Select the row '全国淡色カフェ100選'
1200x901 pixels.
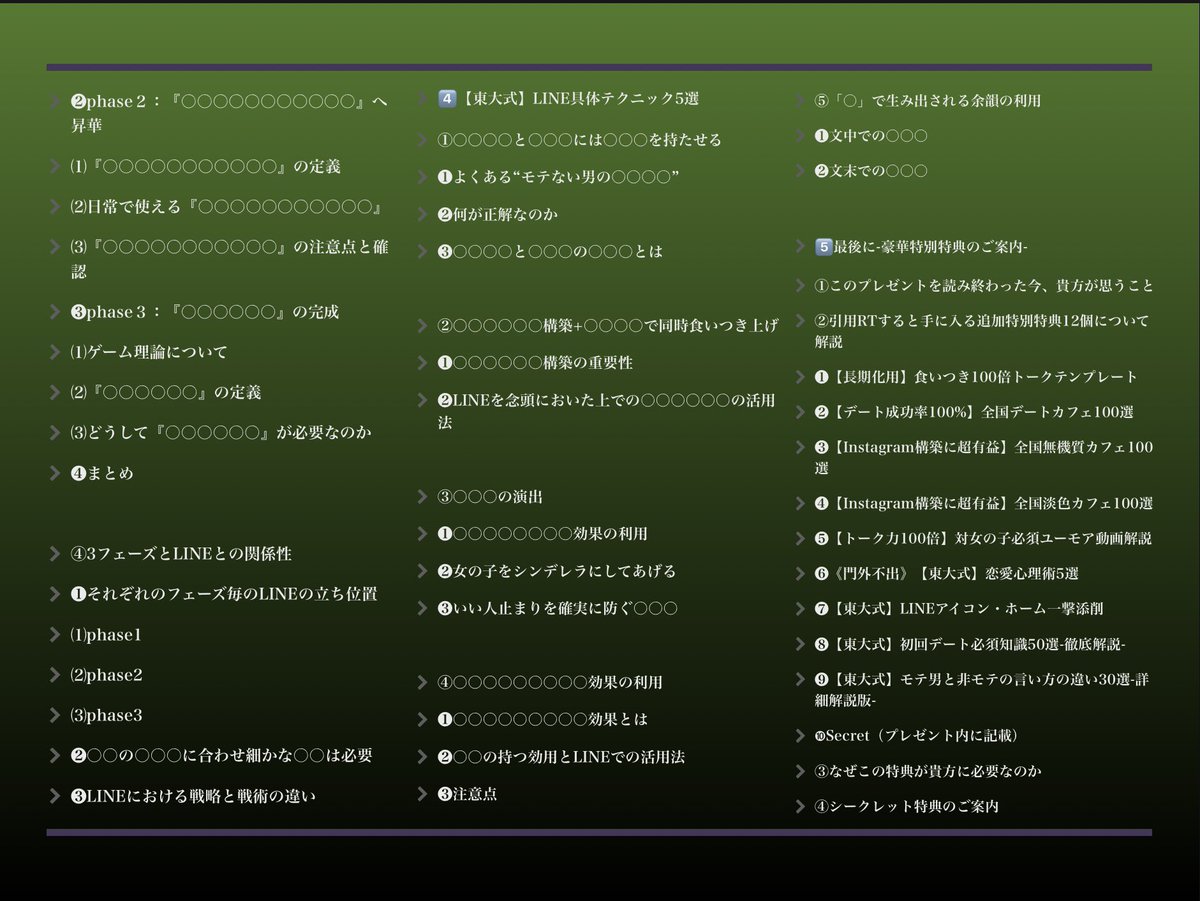tap(983, 503)
